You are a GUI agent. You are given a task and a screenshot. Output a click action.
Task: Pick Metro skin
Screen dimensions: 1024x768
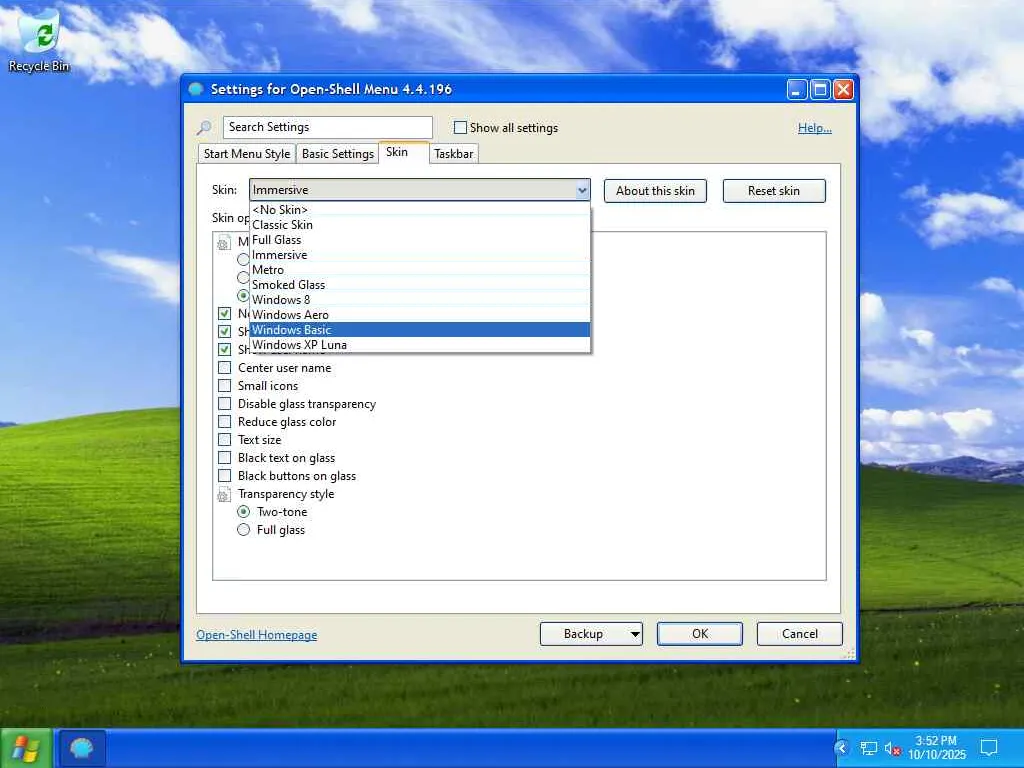coord(420,270)
